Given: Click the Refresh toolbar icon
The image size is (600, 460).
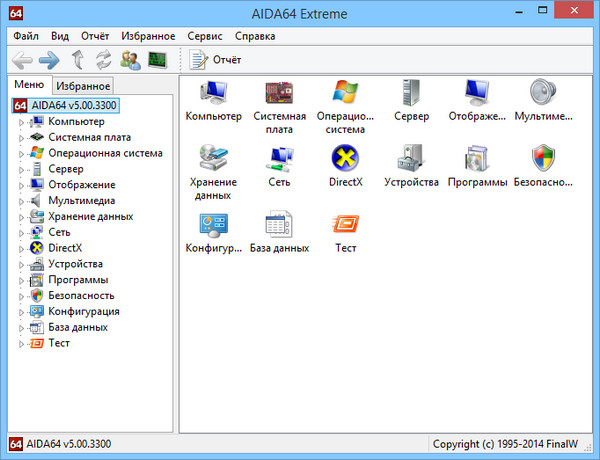Looking at the screenshot, I should click(x=102, y=60).
